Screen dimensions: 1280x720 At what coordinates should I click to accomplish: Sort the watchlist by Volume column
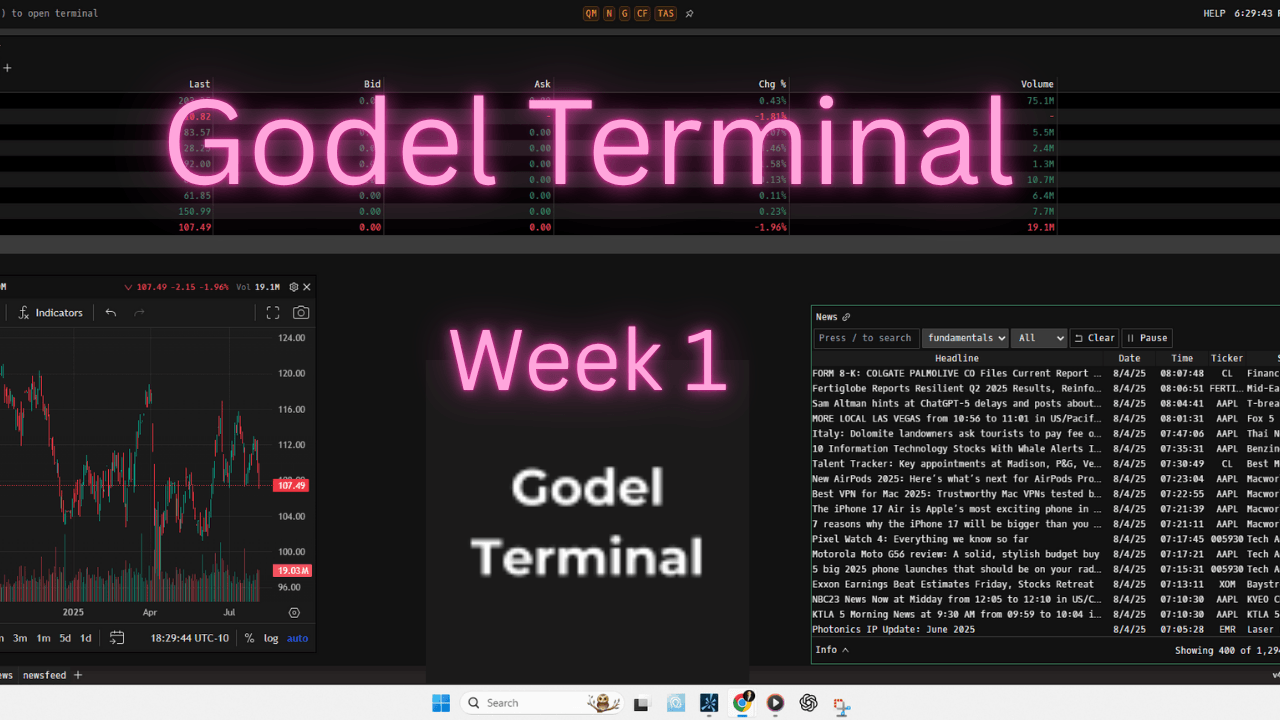[1038, 84]
